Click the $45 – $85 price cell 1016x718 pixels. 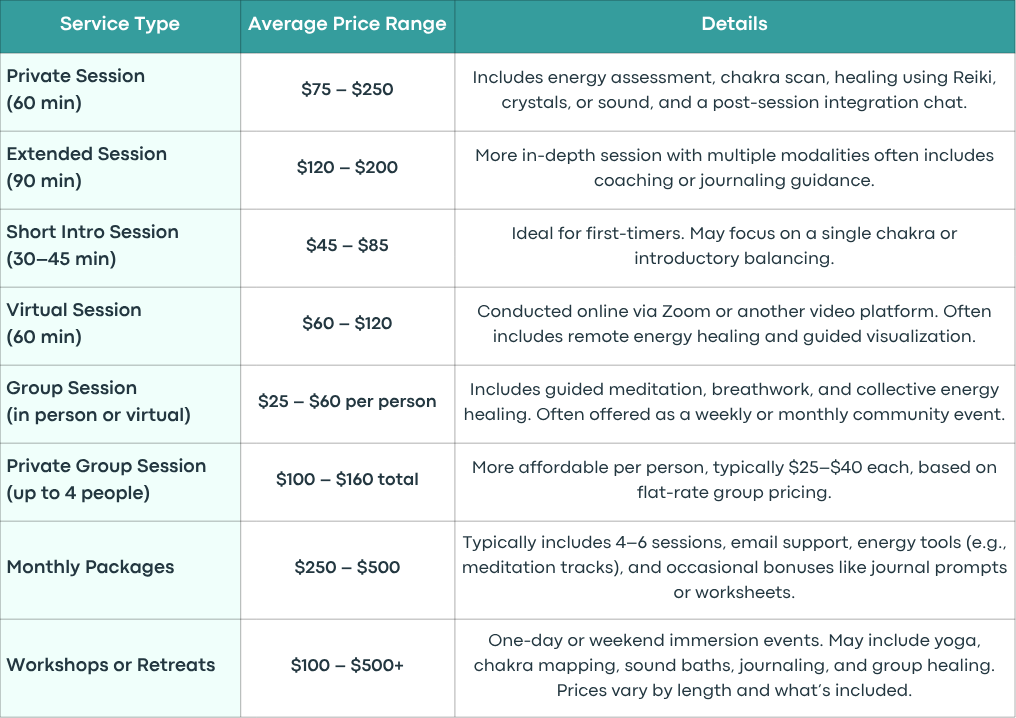click(347, 248)
